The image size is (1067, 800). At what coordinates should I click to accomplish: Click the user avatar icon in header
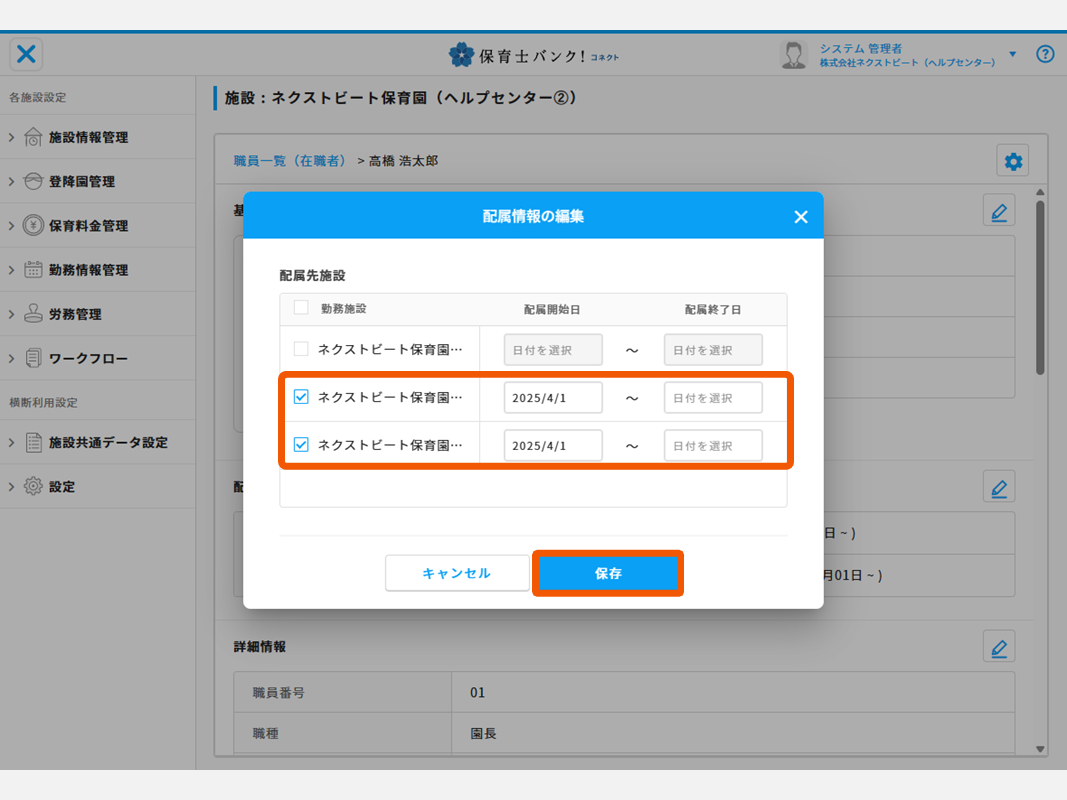tap(793, 55)
